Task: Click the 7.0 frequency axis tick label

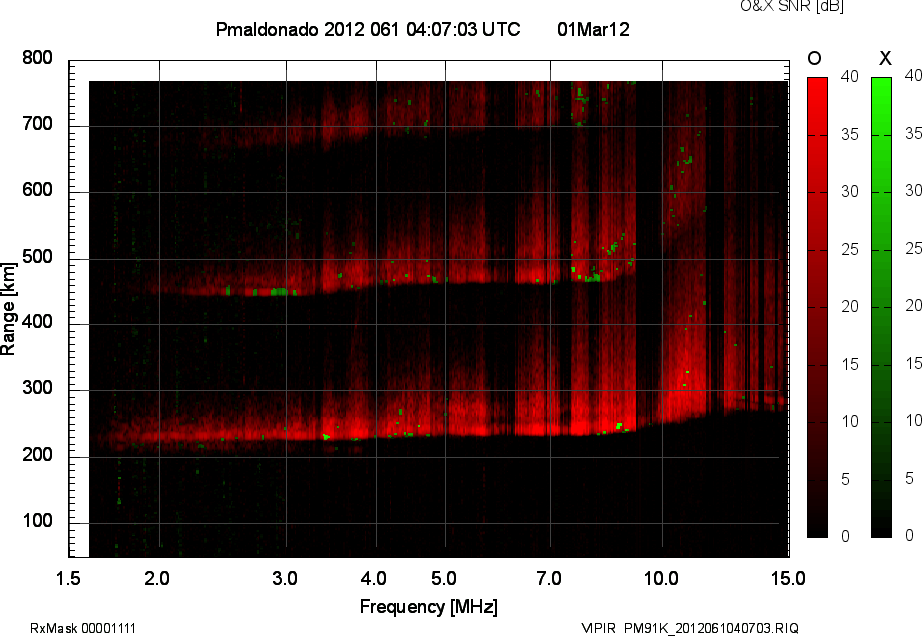Action: pos(550,578)
